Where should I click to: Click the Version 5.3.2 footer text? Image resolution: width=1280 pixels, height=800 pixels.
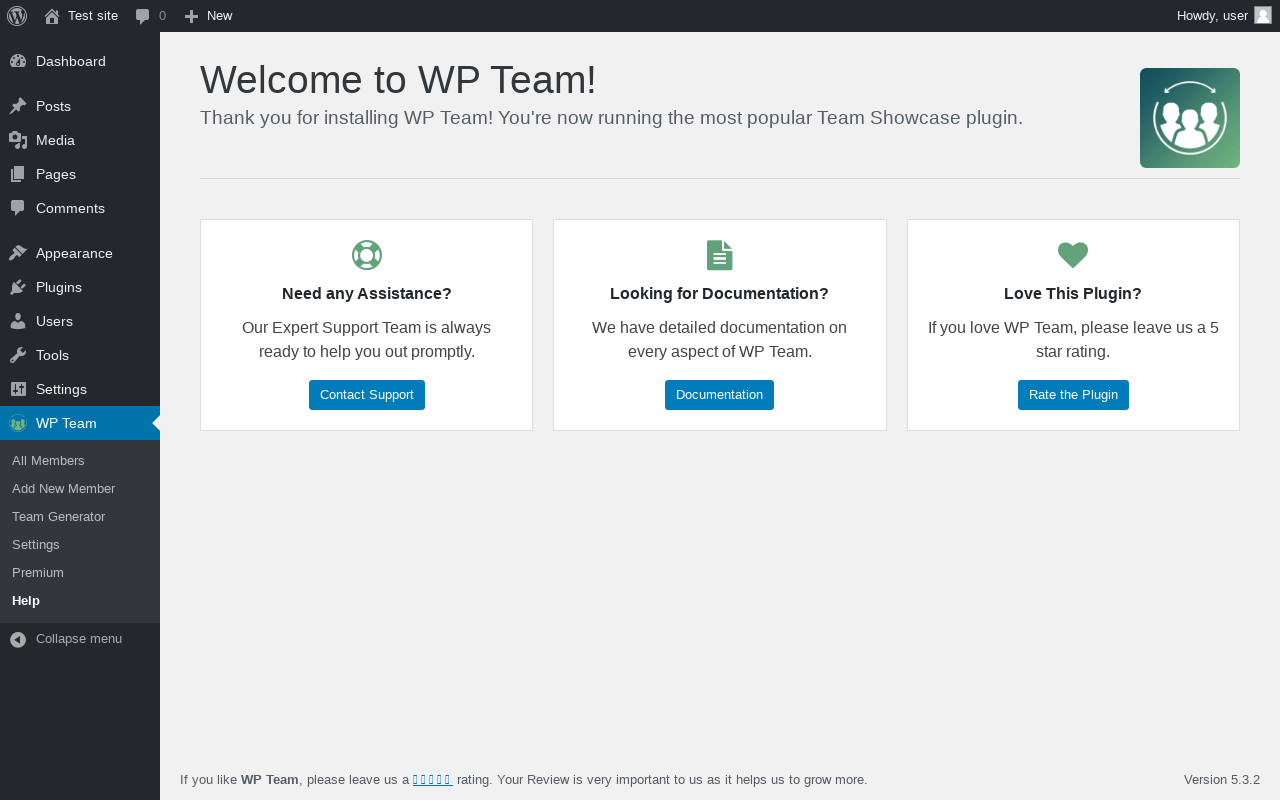(1222, 780)
